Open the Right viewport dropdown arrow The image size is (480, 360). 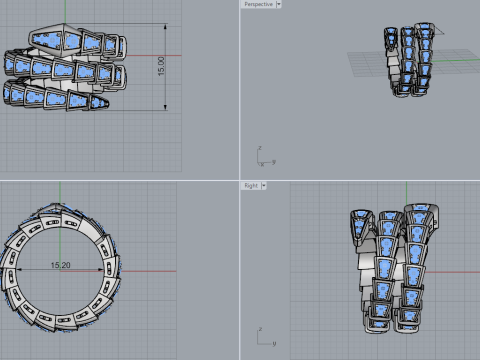[x=264, y=185]
